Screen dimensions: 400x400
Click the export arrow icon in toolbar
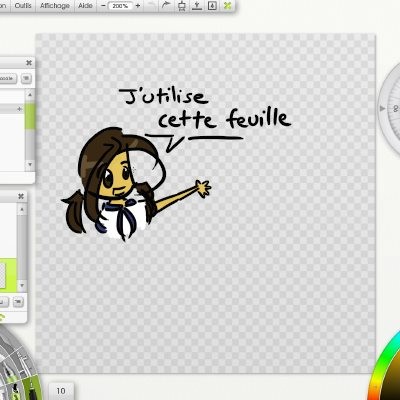point(197,6)
